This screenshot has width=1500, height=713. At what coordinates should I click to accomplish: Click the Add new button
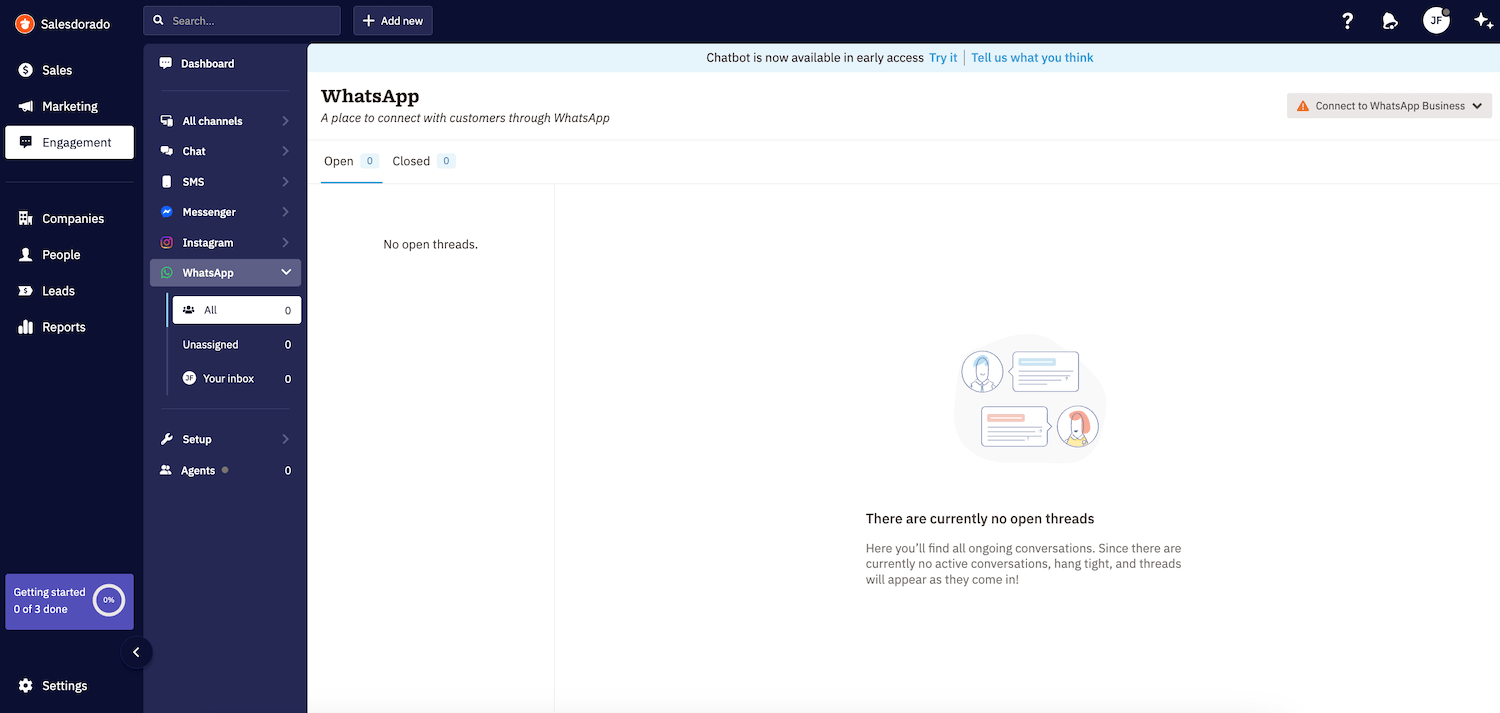tap(393, 21)
